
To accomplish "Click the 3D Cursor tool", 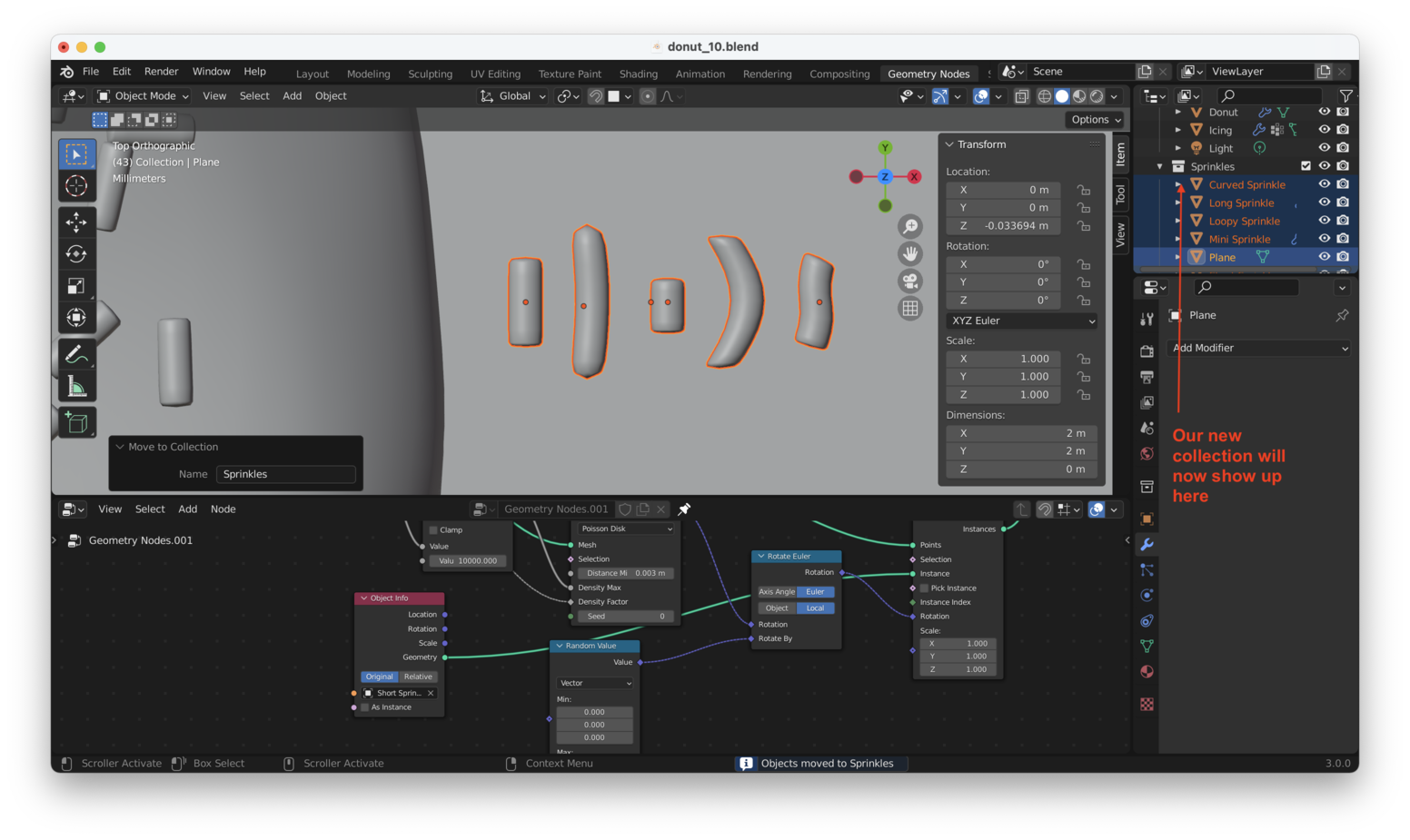I will (76, 186).
